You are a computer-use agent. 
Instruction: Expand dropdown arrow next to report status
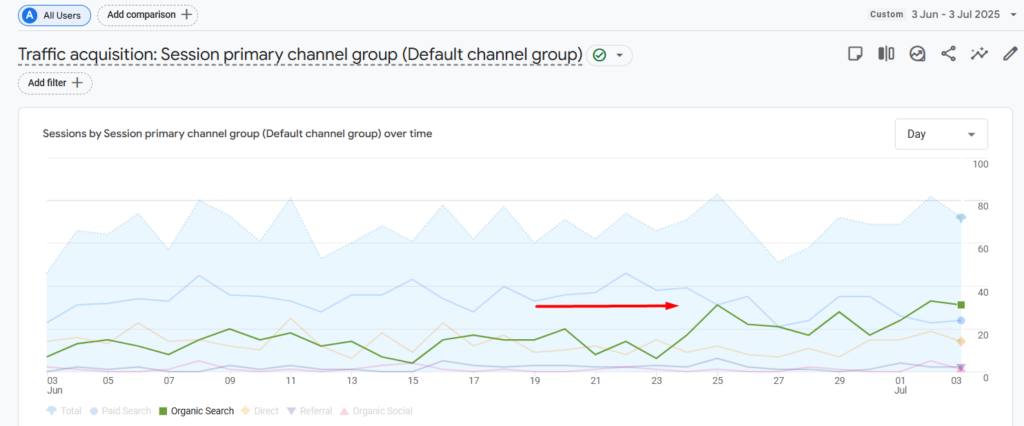pos(620,56)
